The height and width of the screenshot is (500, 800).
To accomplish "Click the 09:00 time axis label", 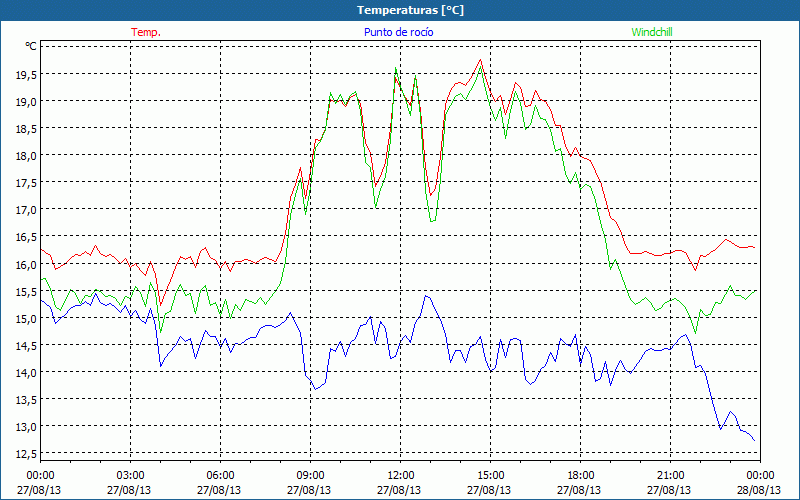I will 310,475.
